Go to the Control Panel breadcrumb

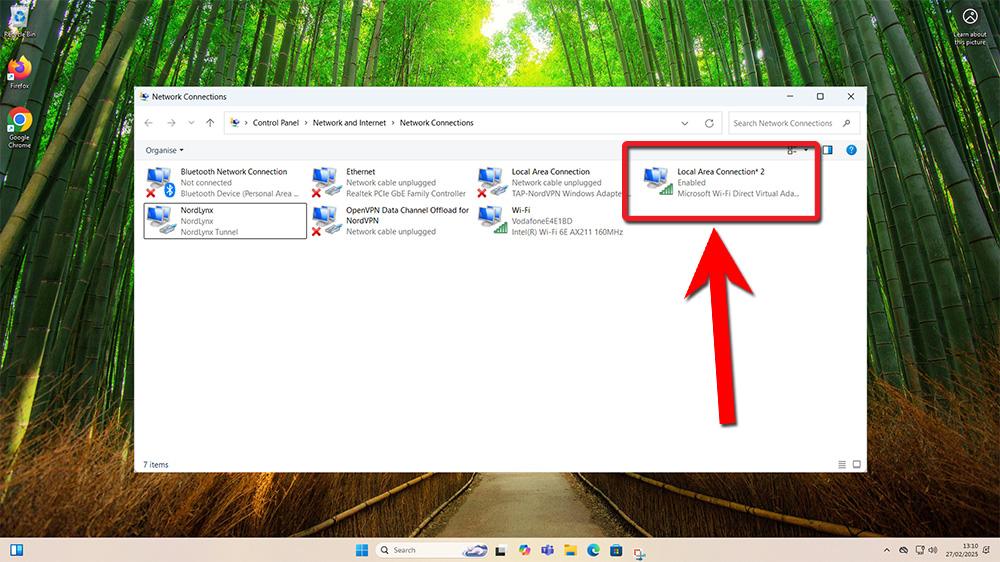pos(276,123)
